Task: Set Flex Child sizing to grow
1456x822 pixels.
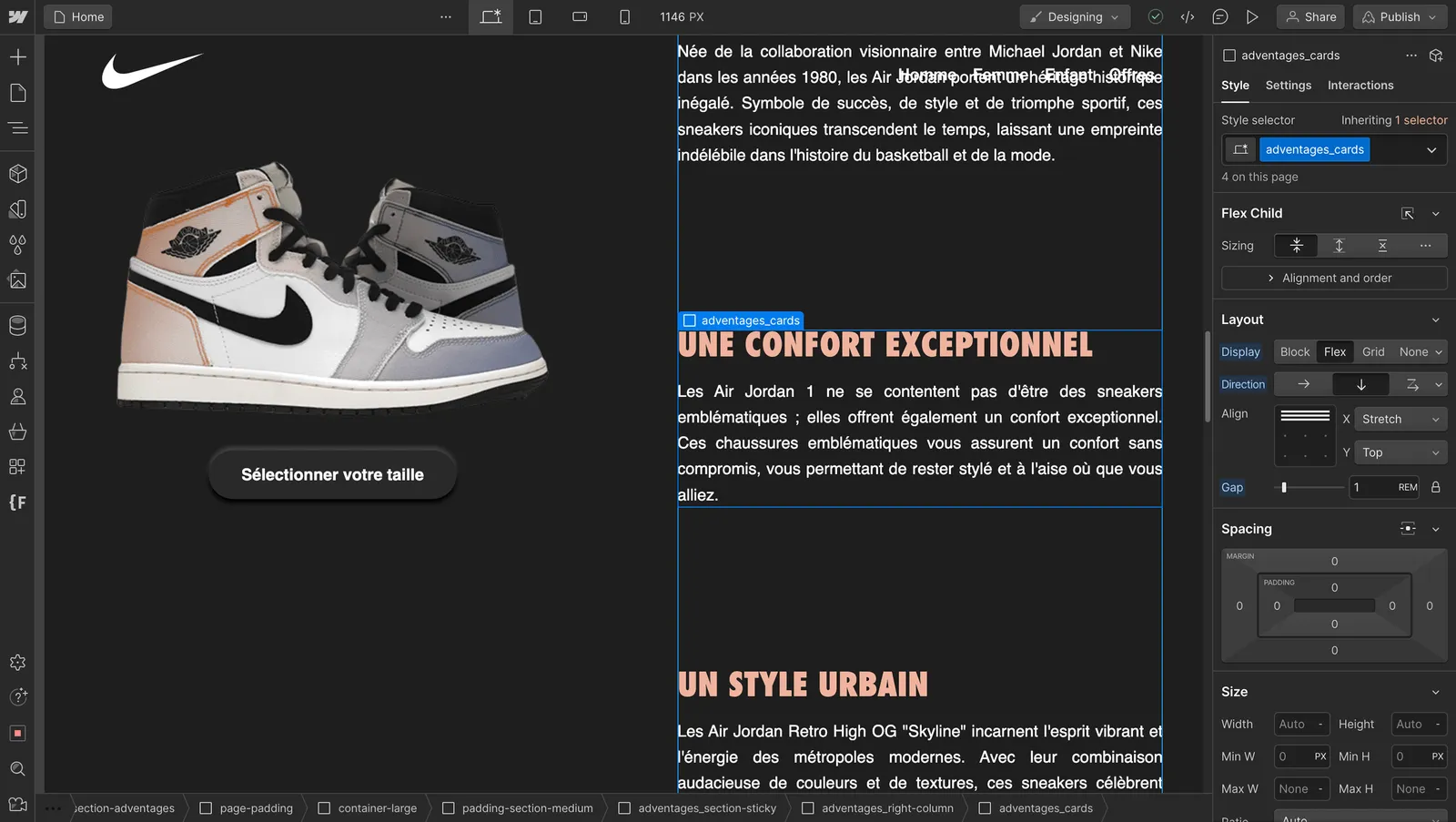Action: pos(1339,246)
